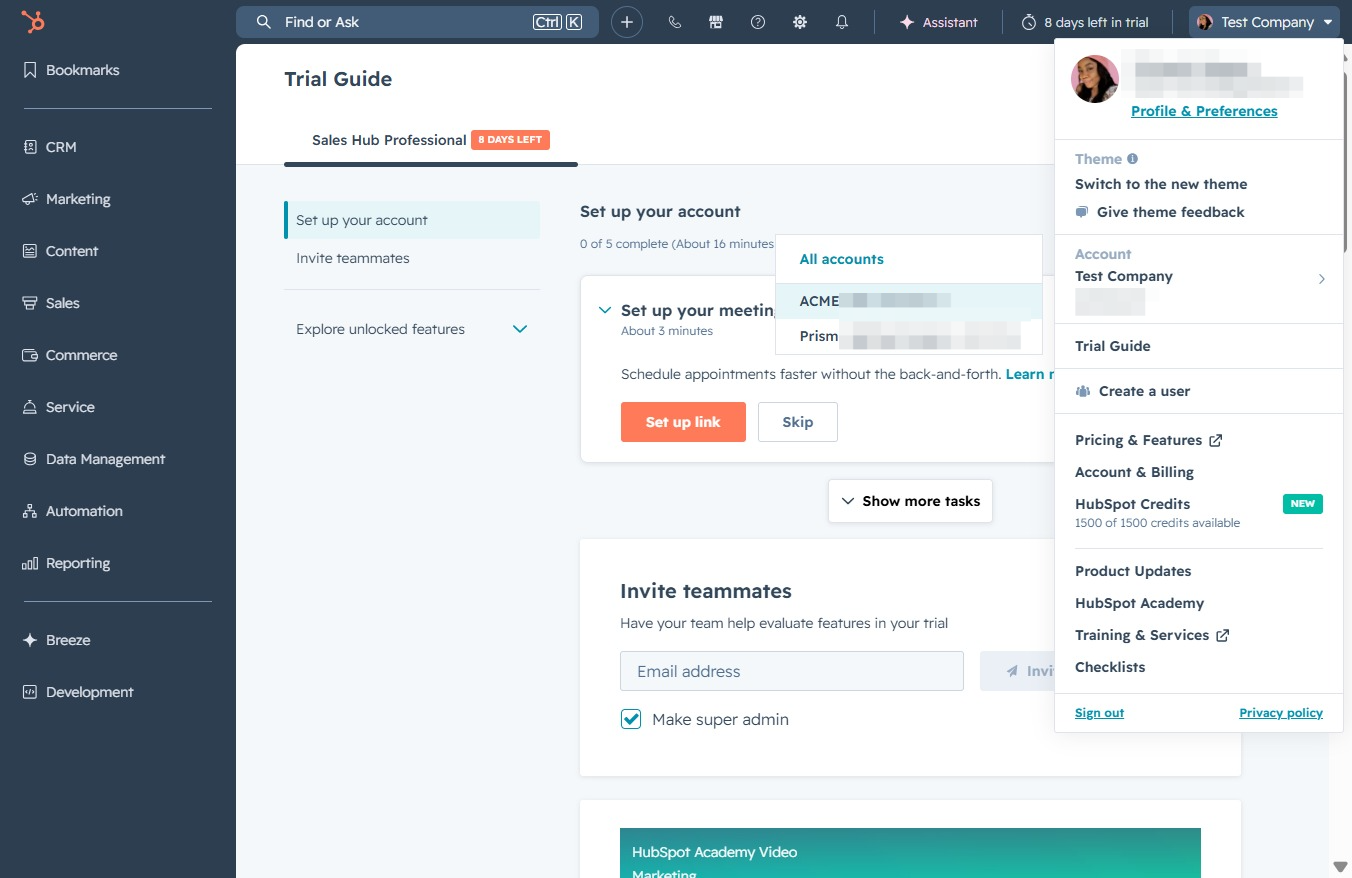Click the HubSpot sprocket logo

[33, 22]
